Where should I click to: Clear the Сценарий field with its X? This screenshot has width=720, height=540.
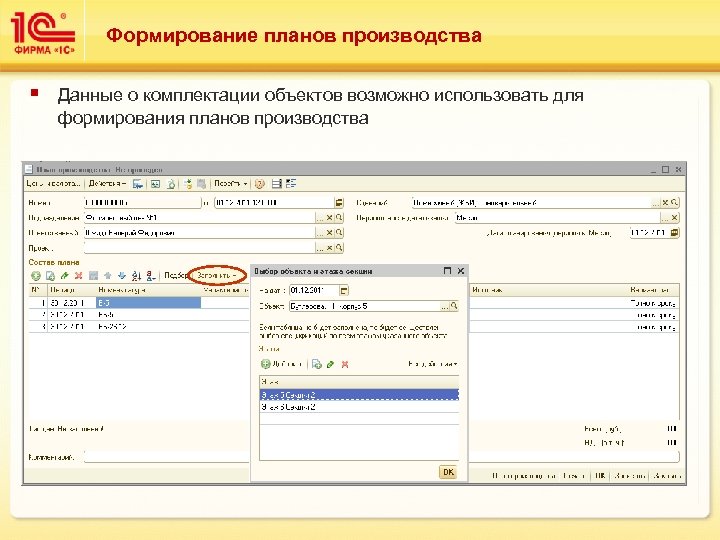coord(665,202)
